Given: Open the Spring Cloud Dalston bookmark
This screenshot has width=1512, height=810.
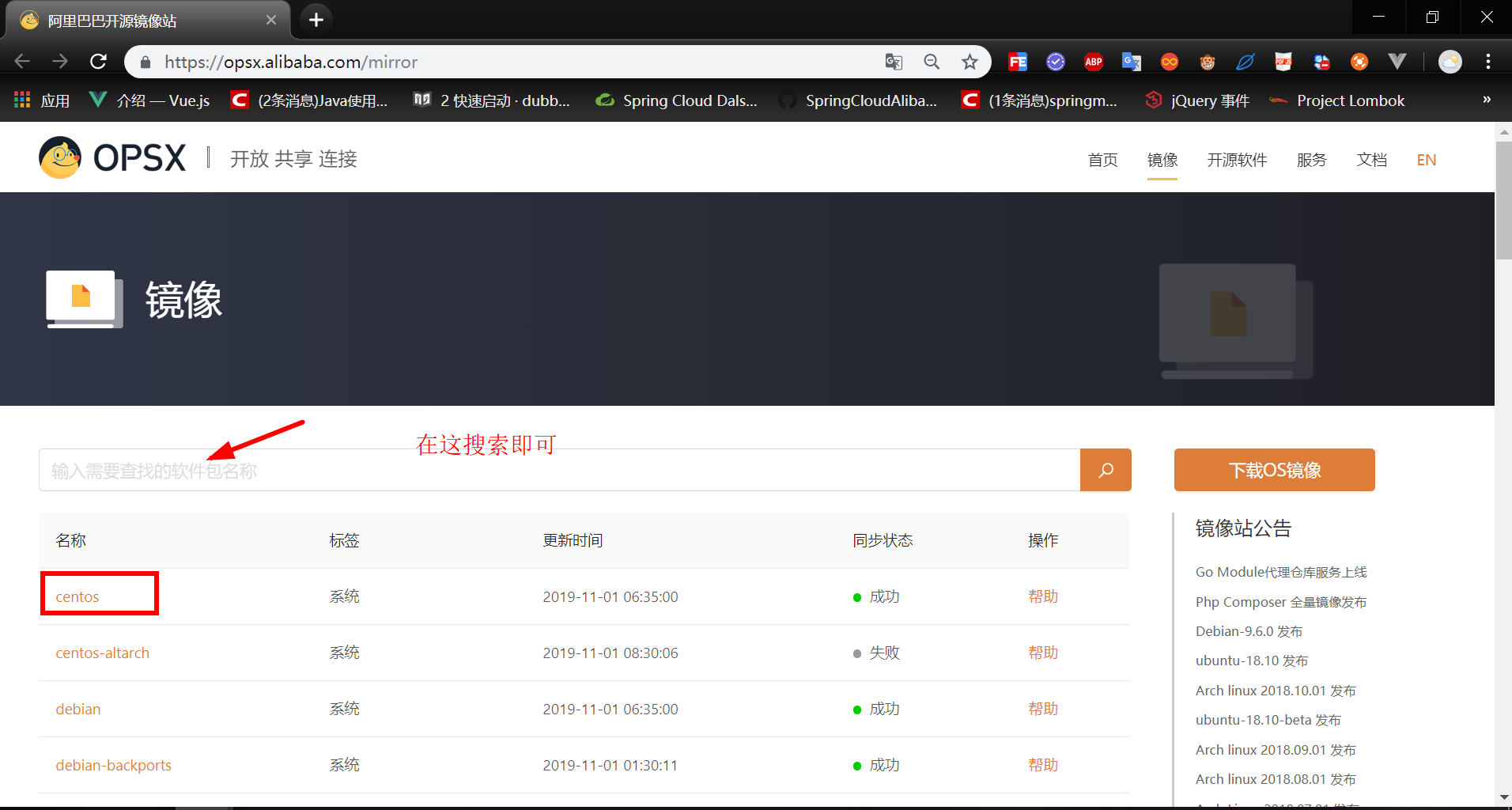Looking at the screenshot, I should pyautogui.click(x=676, y=100).
